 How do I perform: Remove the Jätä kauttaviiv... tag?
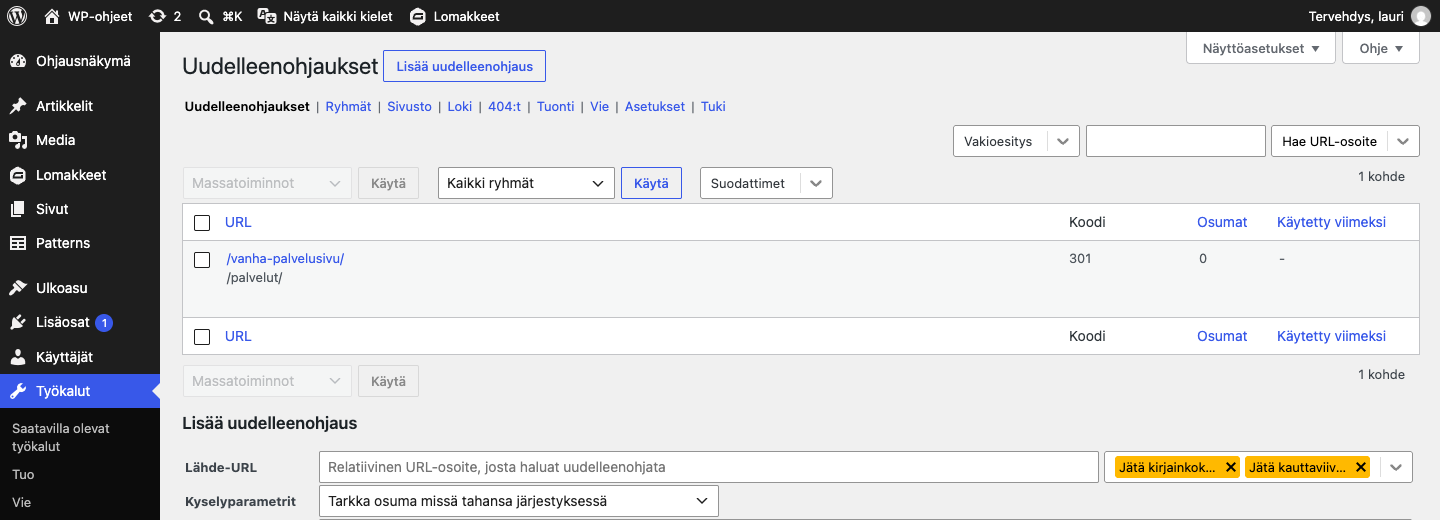pyautogui.click(x=1360, y=467)
